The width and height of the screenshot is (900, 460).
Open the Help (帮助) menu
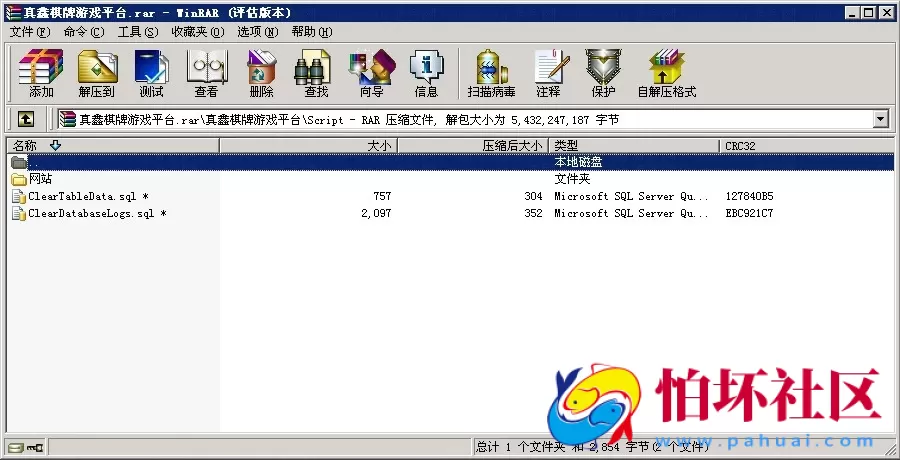point(312,32)
